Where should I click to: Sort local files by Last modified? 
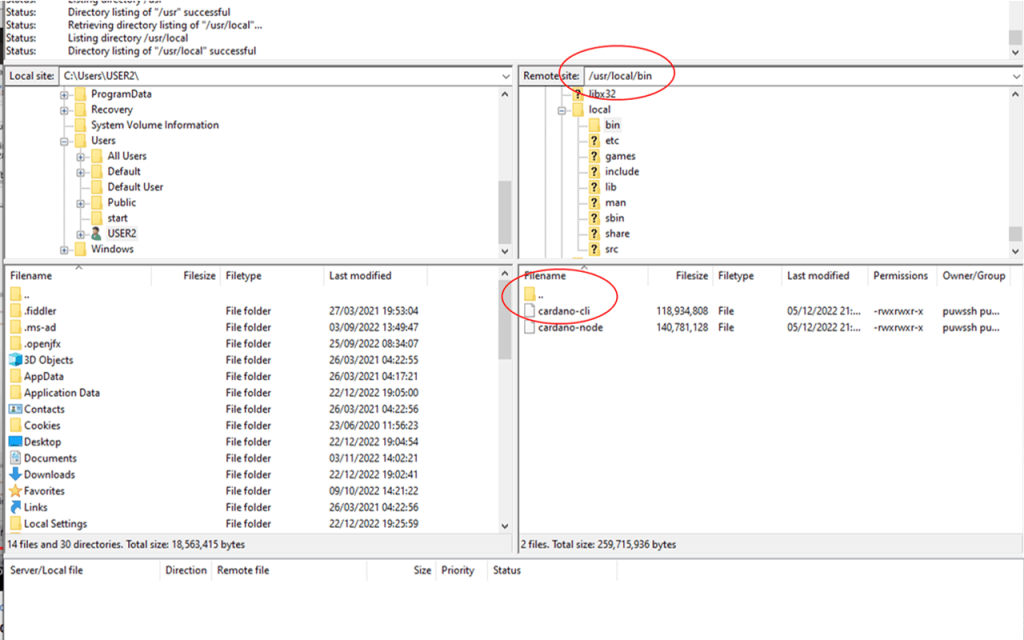coord(360,276)
